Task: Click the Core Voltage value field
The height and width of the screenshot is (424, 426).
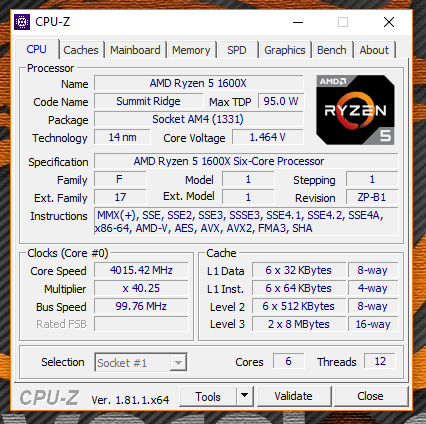Action: click(268, 137)
